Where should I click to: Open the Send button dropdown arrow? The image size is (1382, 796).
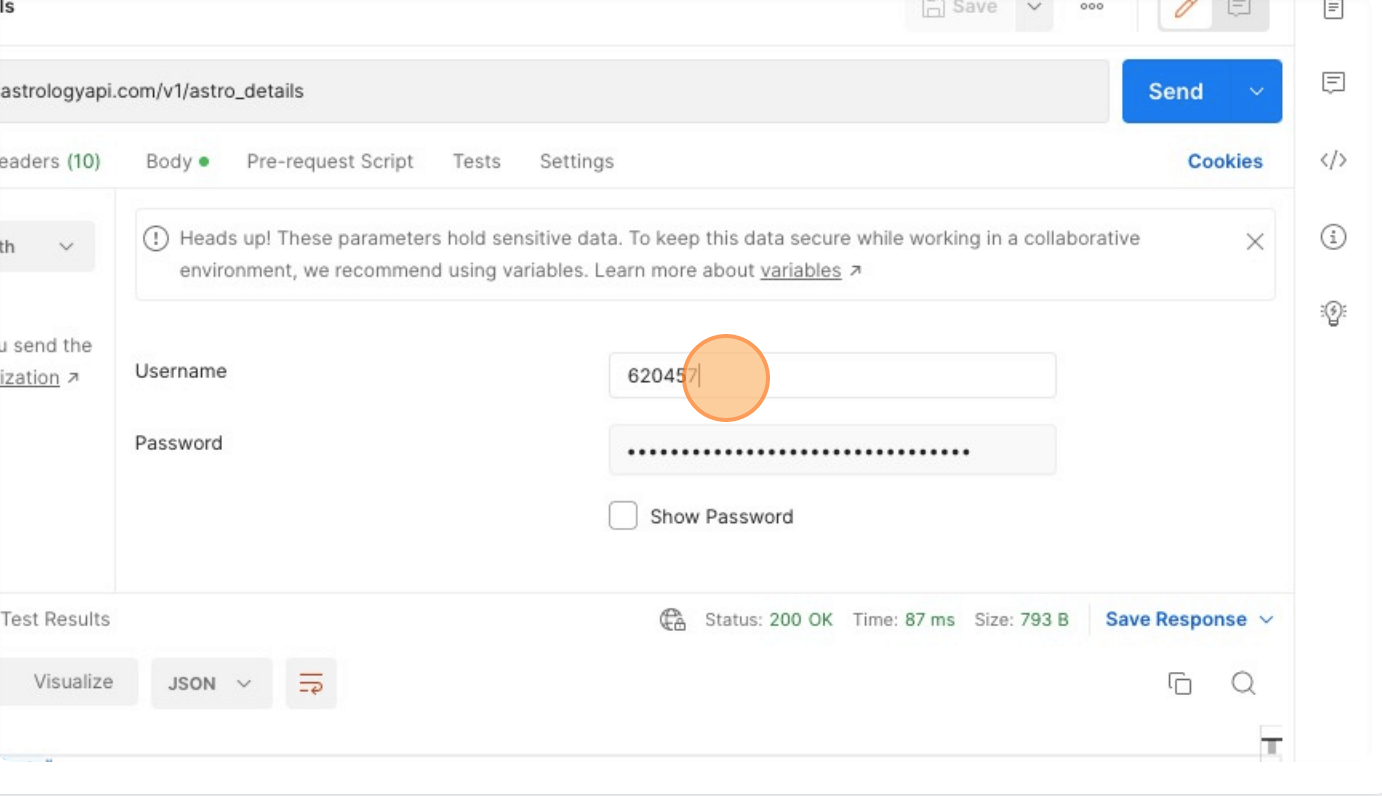pos(1257,91)
